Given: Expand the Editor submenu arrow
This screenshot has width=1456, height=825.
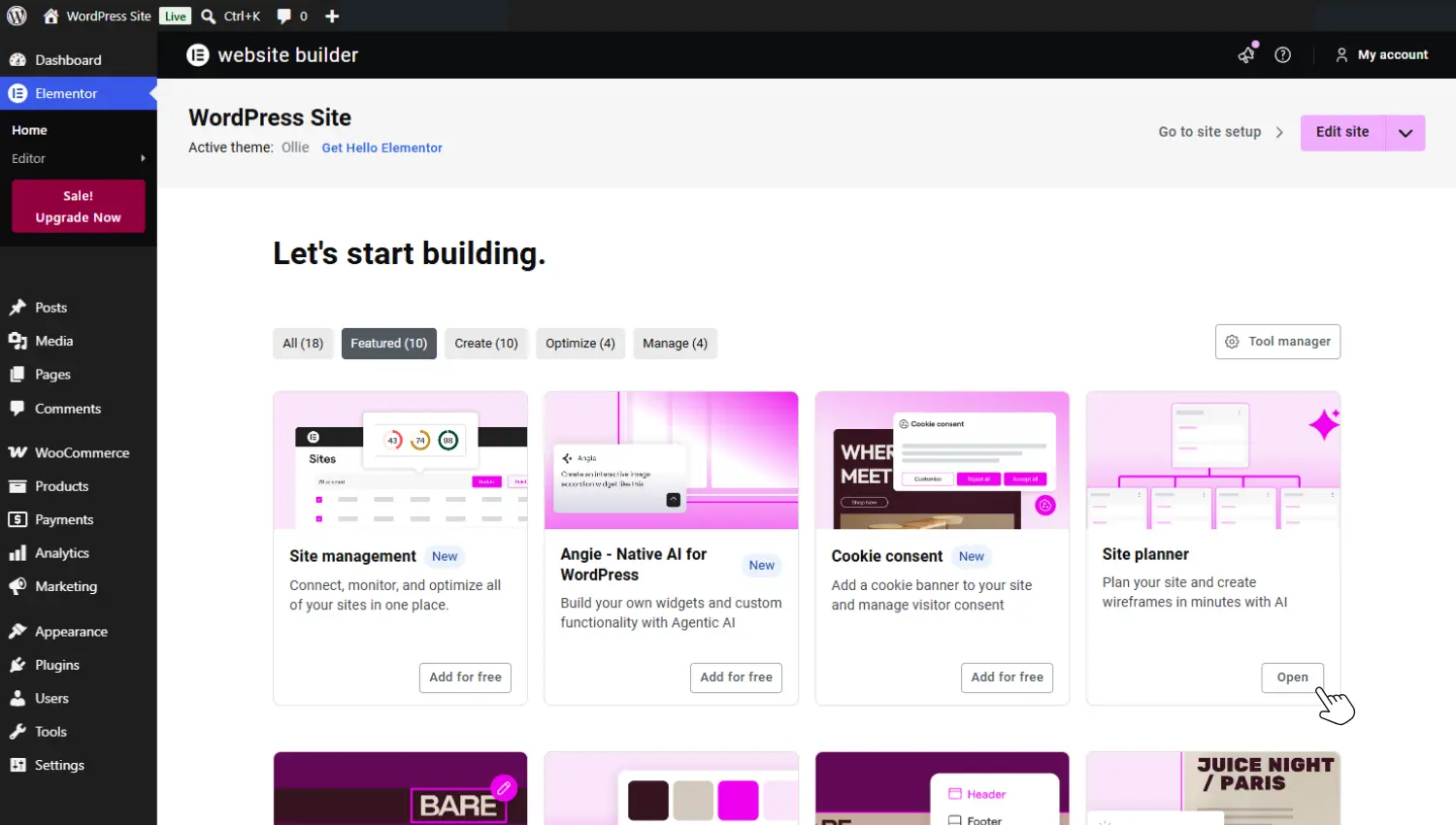Looking at the screenshot, I should (x=143, y=158).
